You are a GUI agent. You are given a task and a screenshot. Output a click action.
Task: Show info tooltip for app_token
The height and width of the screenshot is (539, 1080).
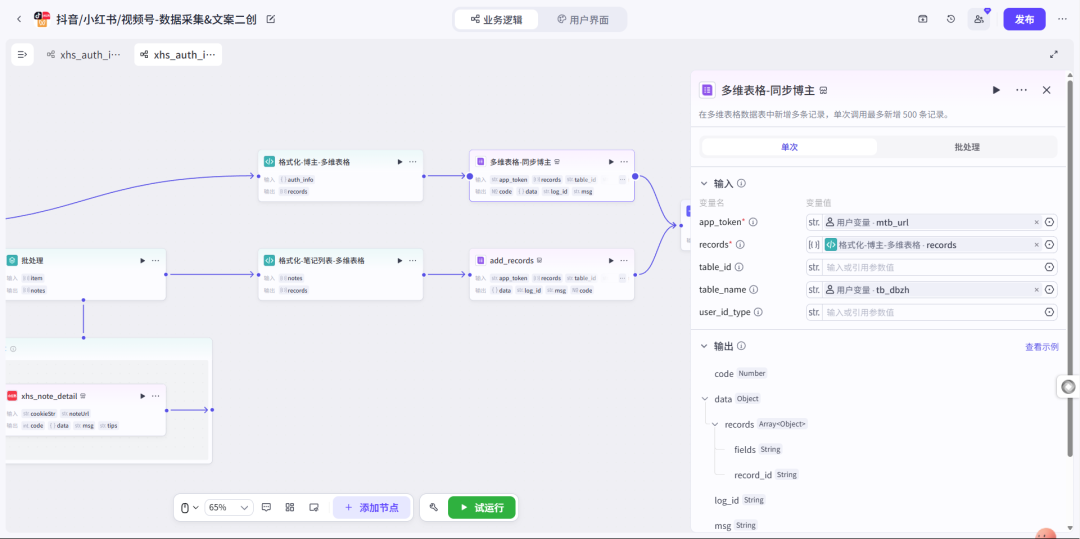pyautogui.click(x=753, y=222)
